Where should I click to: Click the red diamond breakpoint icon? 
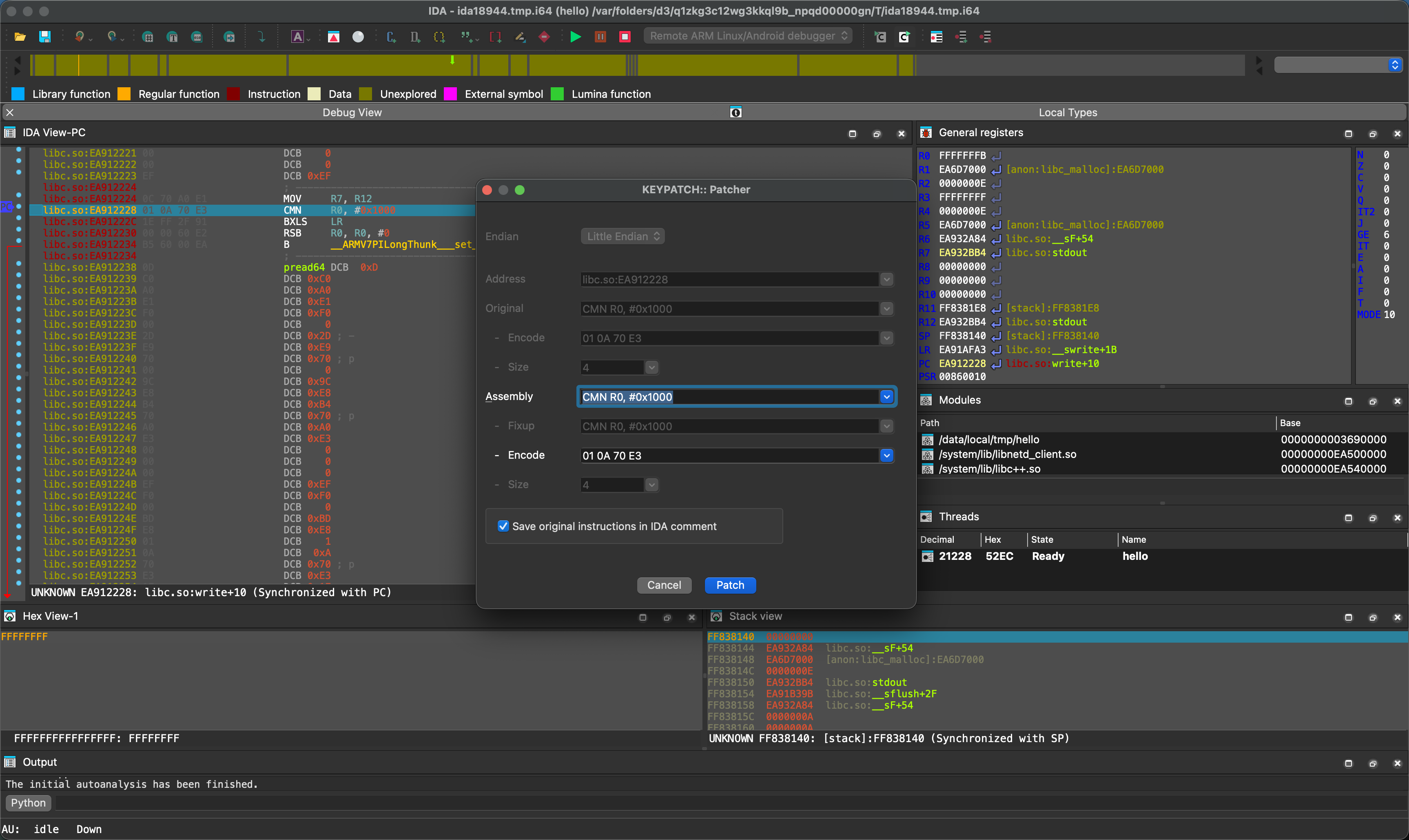coord(544,37)
